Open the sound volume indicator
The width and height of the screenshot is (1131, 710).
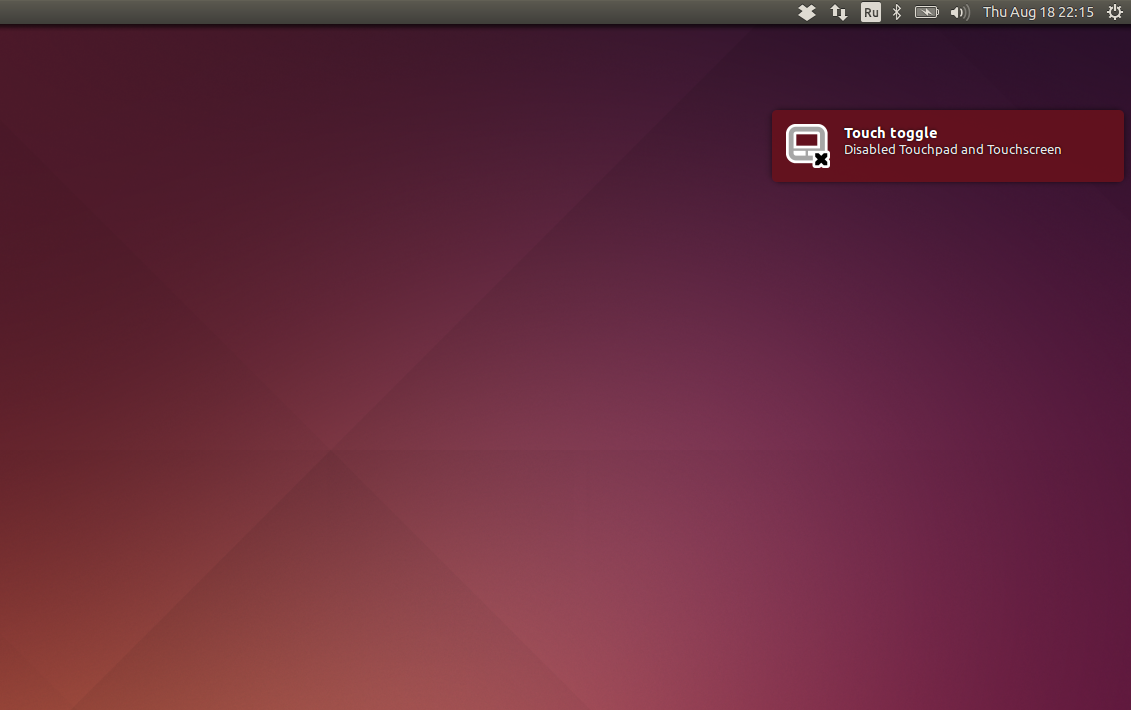click(x=960, y=12)
